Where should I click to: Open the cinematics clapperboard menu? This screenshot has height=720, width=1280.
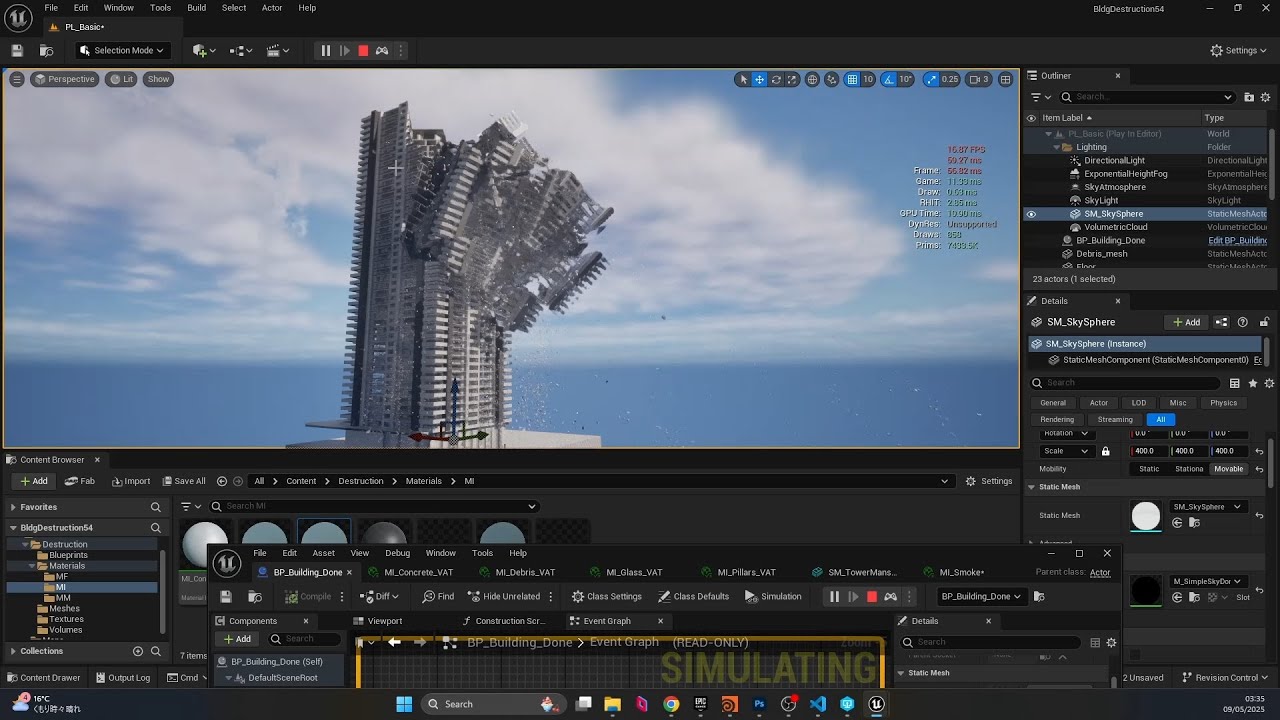[x=278, y=51]
